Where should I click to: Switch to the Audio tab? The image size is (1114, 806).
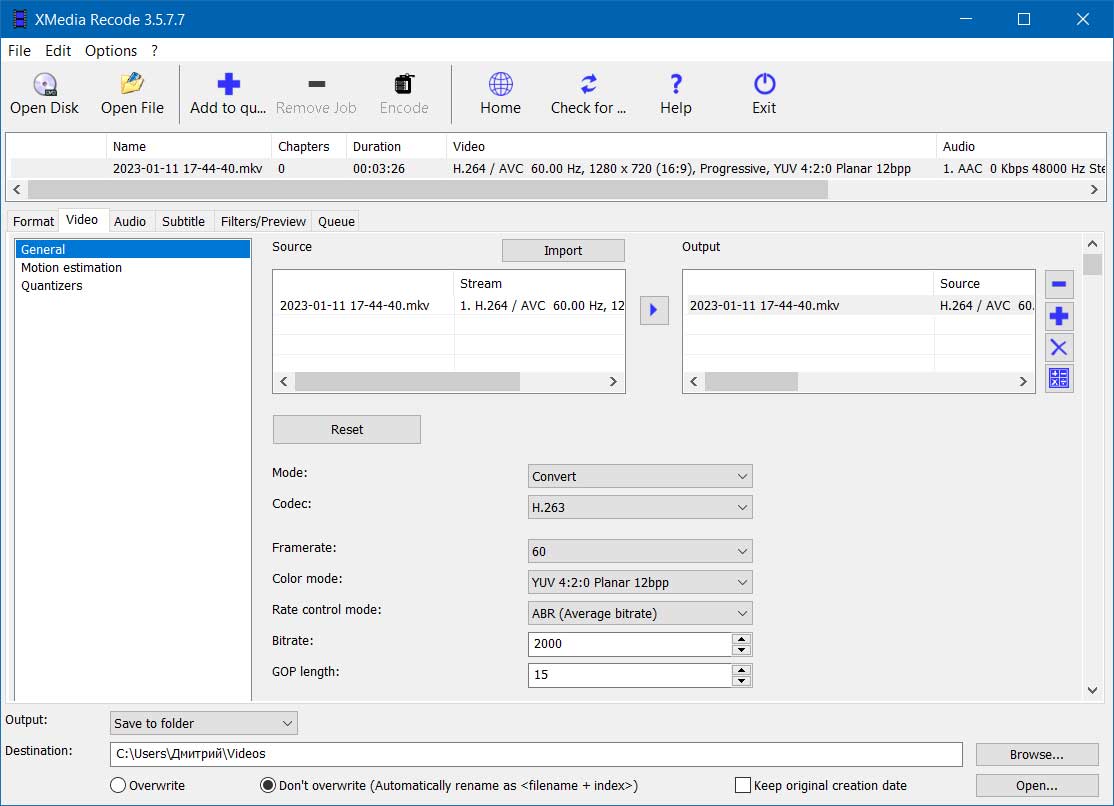(130, 221)
